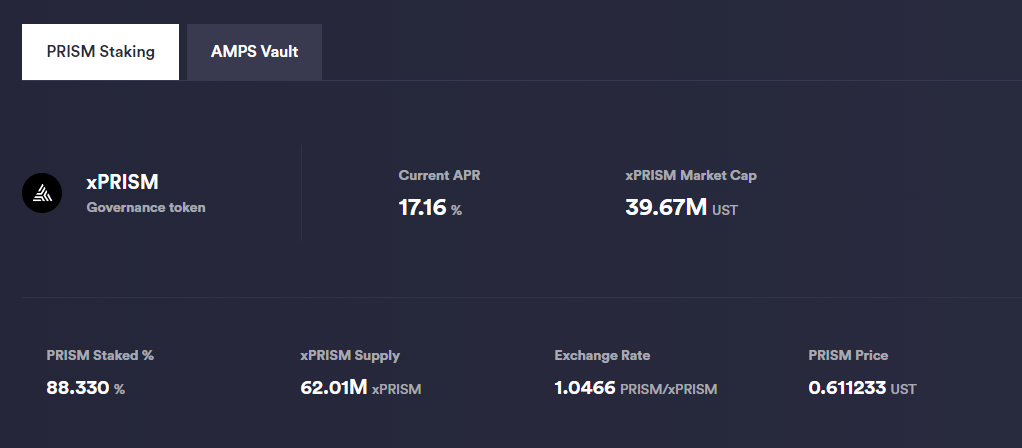Select the xPRISM token name
This screenshot has width=1022, height=448.
pyautogui.click(x=123, y=182)
